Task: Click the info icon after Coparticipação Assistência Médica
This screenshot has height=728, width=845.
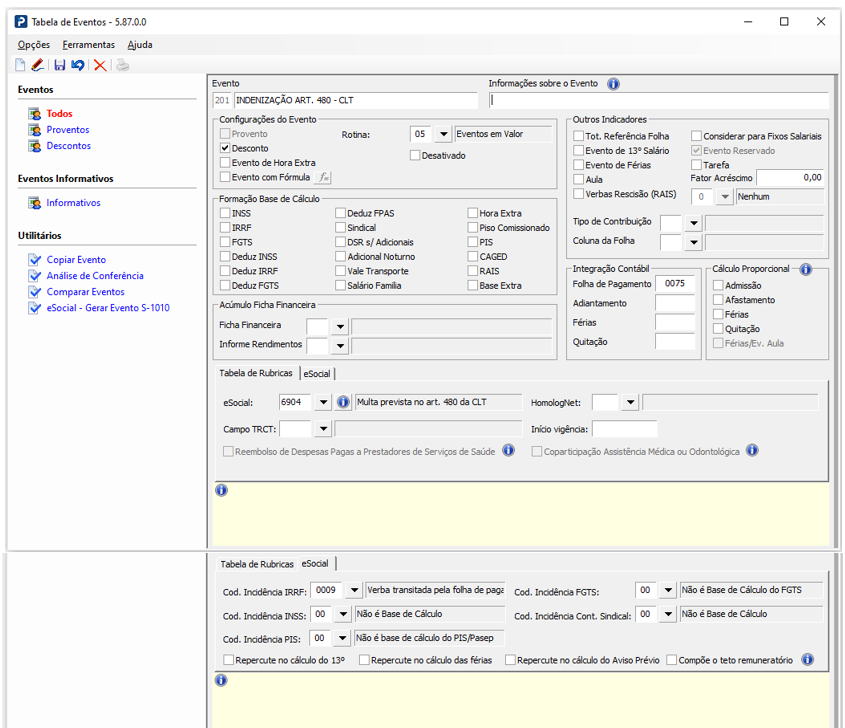Action: [x=752, y=450]
